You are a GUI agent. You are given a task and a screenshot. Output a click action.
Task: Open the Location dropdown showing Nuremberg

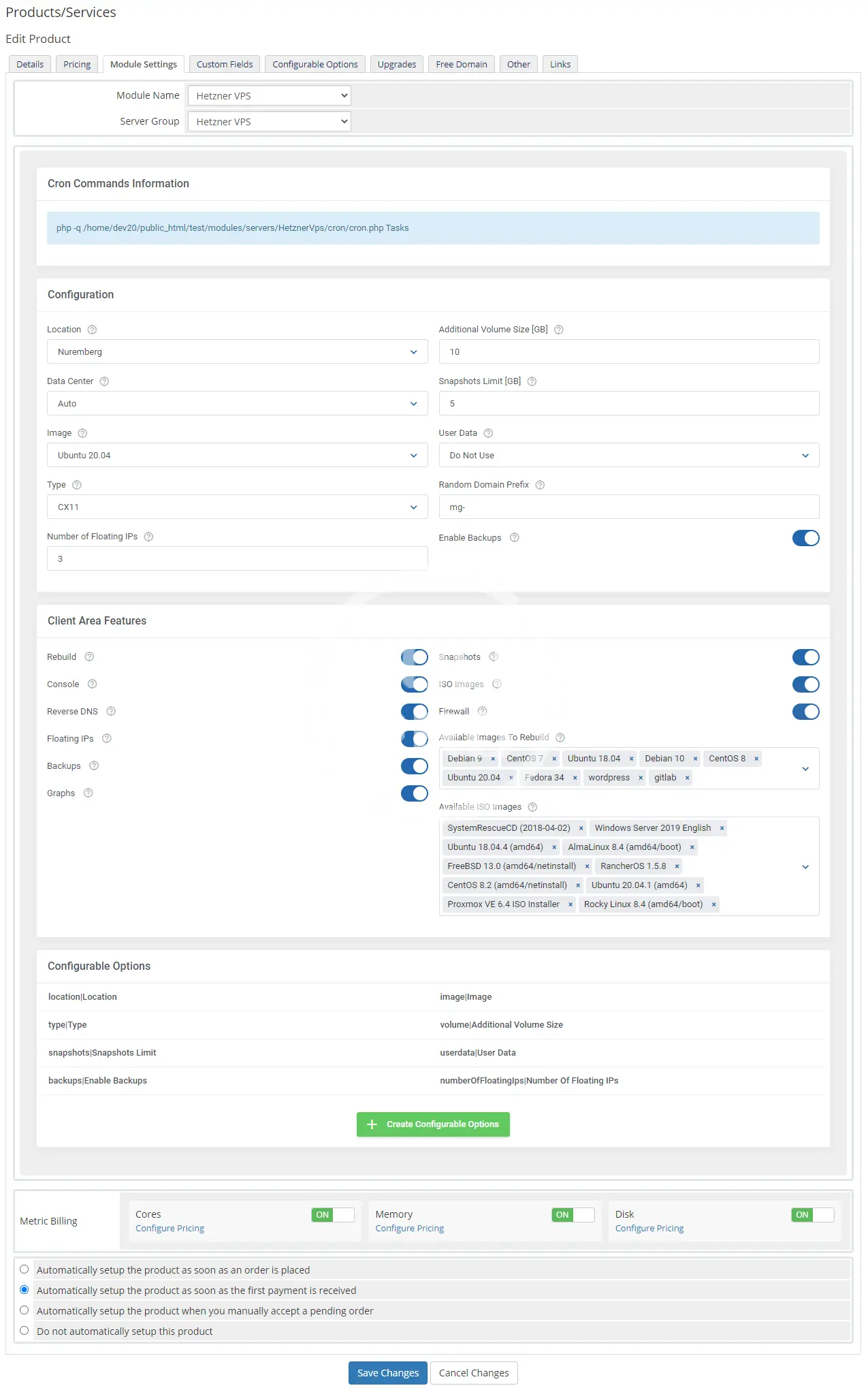237,352
